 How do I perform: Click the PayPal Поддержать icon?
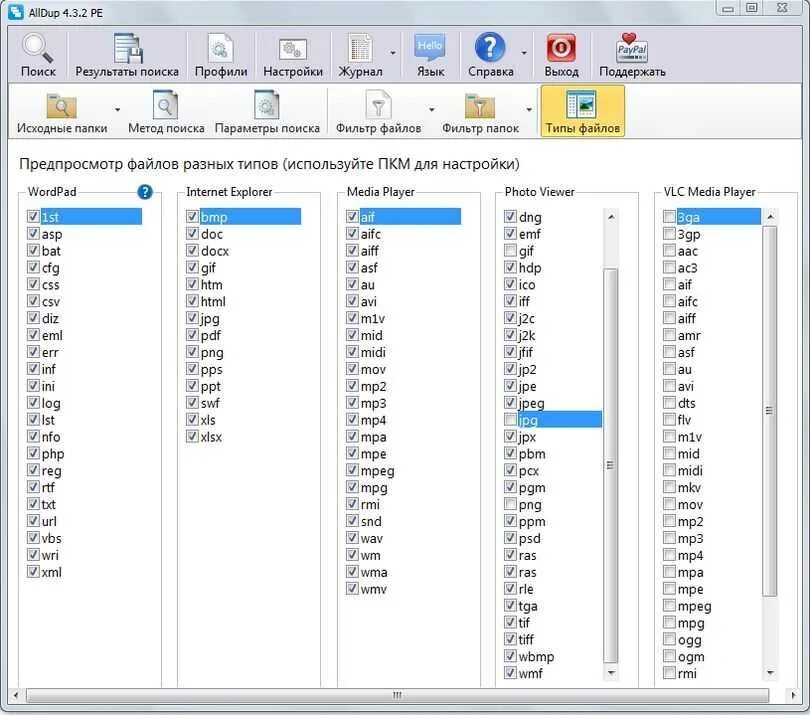pos(631,49)
